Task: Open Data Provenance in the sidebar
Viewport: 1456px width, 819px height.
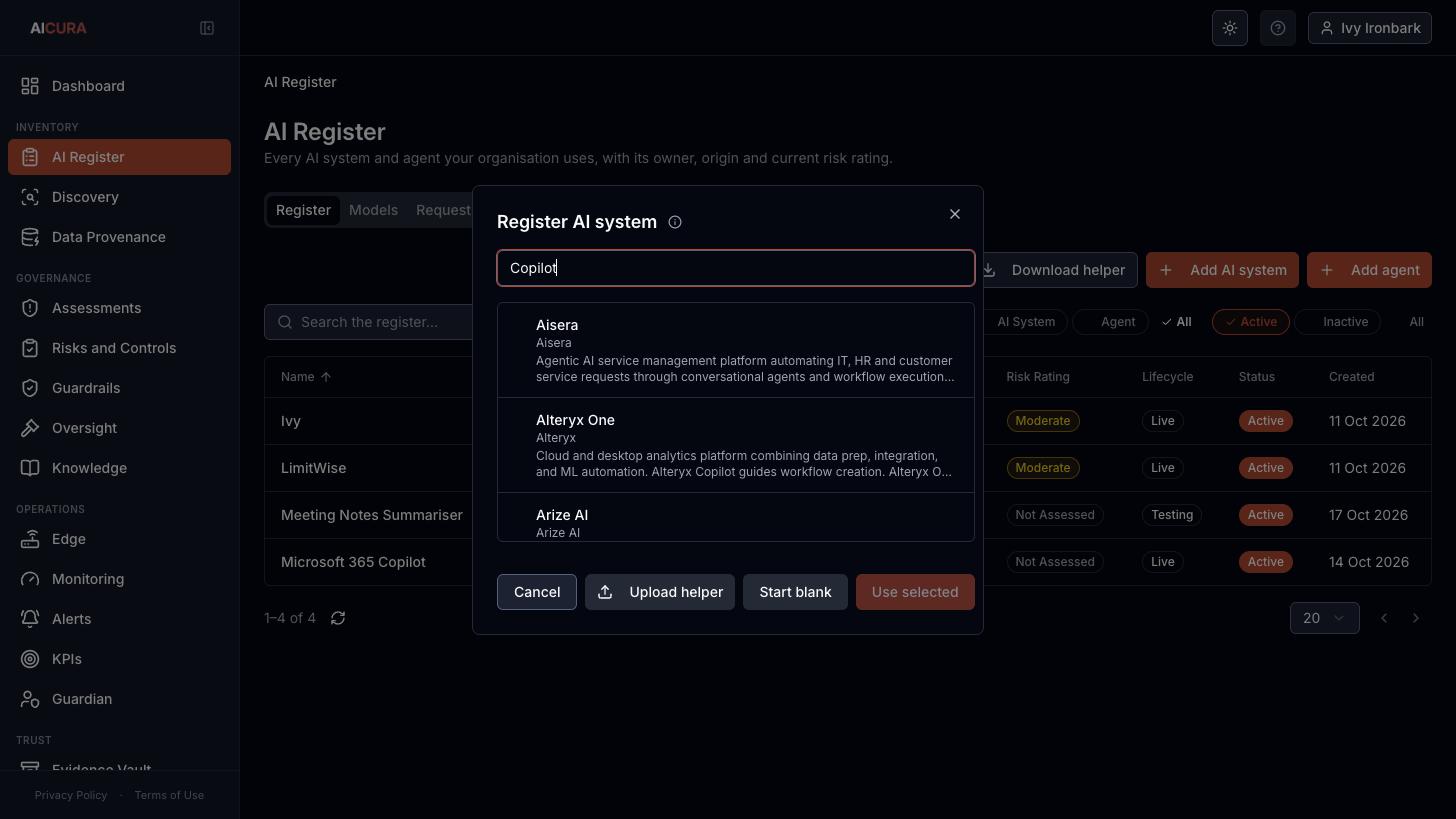Action: point(119,237)
